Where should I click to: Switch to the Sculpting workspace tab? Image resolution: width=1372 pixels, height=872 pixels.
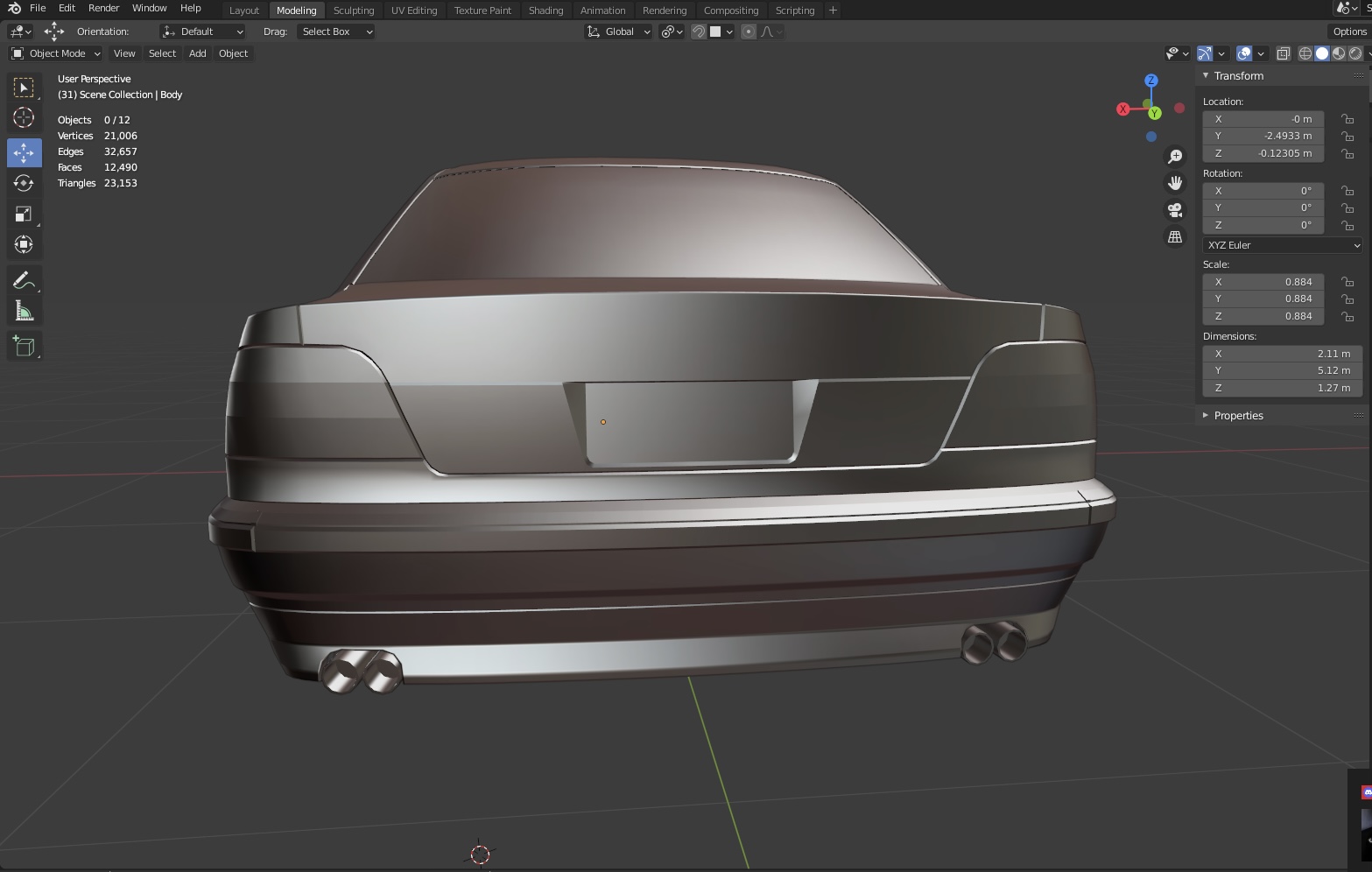(353, 11)
